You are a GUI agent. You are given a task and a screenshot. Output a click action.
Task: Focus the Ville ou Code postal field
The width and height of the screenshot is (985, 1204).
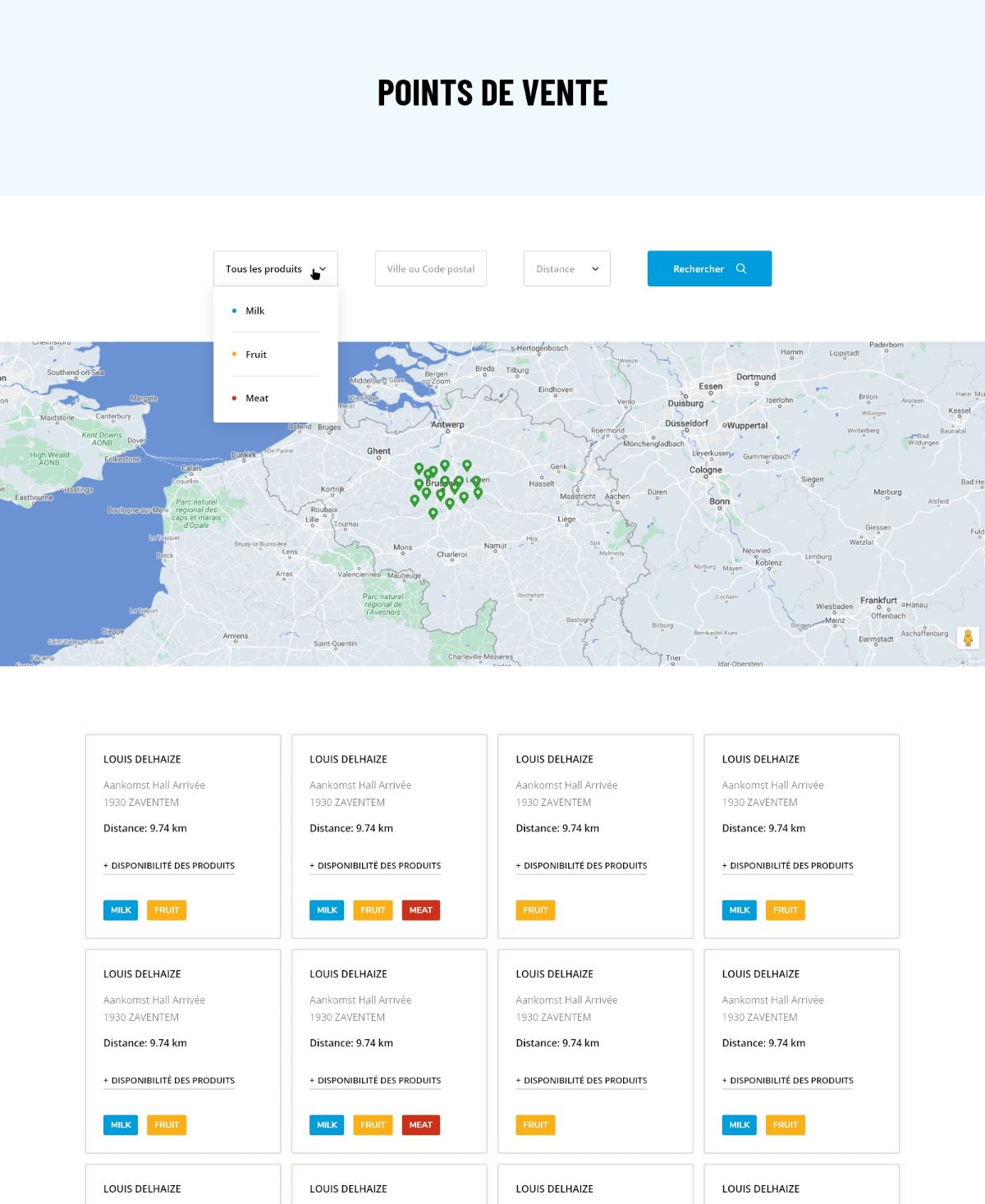click(x=431, y=268)
